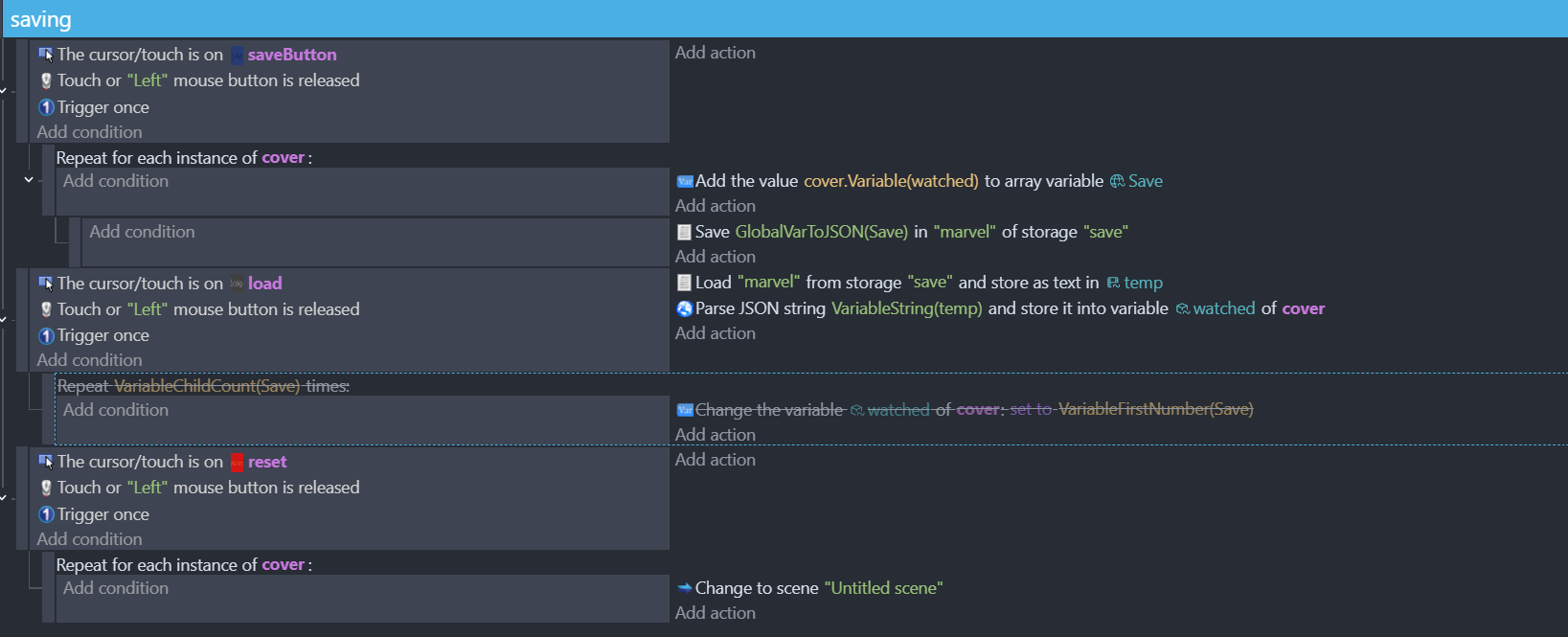Click cursor-on-object icon in load condition
Image resolution: width=1568 pixels, height=637 pixels.
click(x=45, y=284)
